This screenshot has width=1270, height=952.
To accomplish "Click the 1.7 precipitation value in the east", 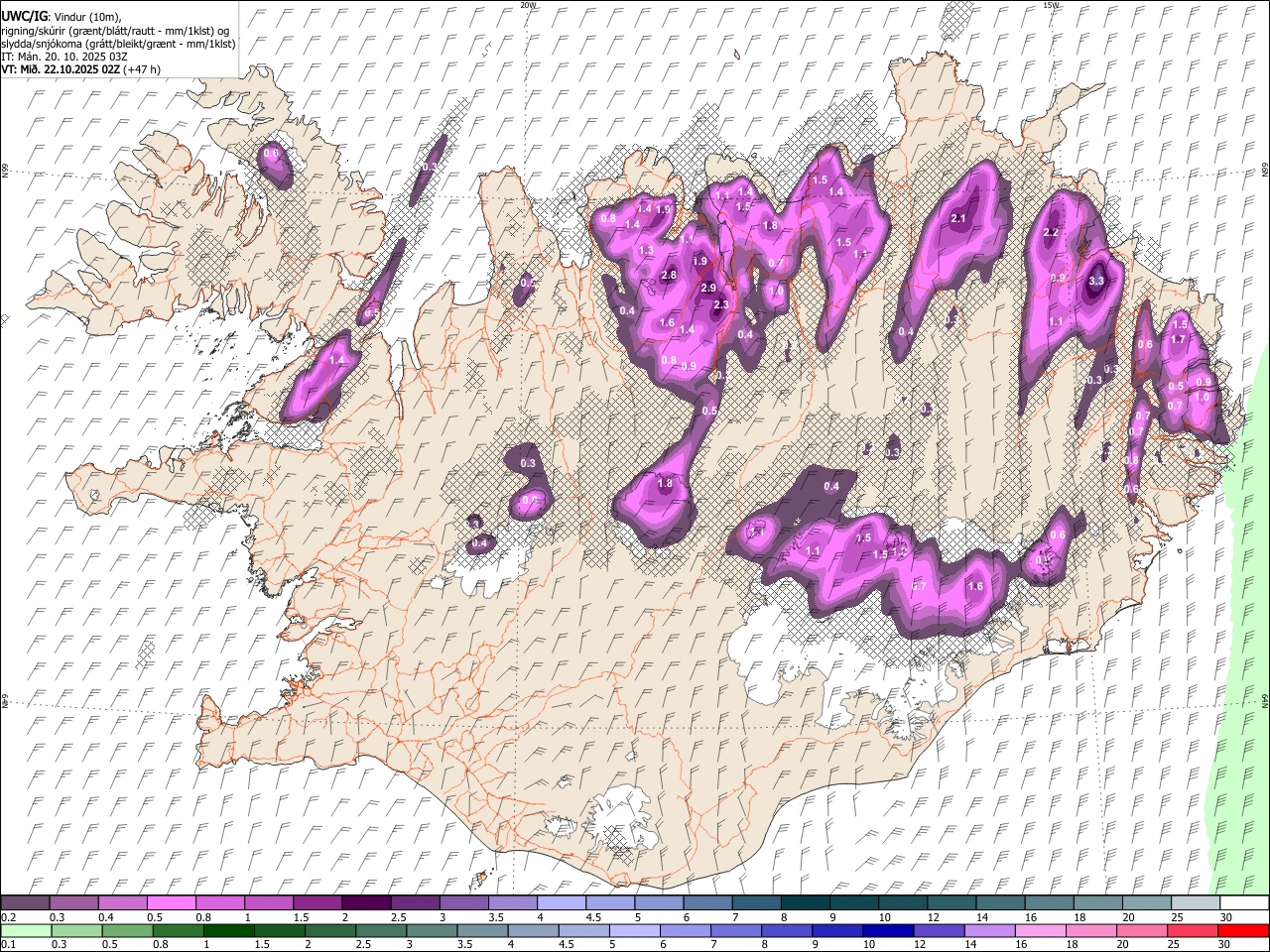I will (1178, 339).
